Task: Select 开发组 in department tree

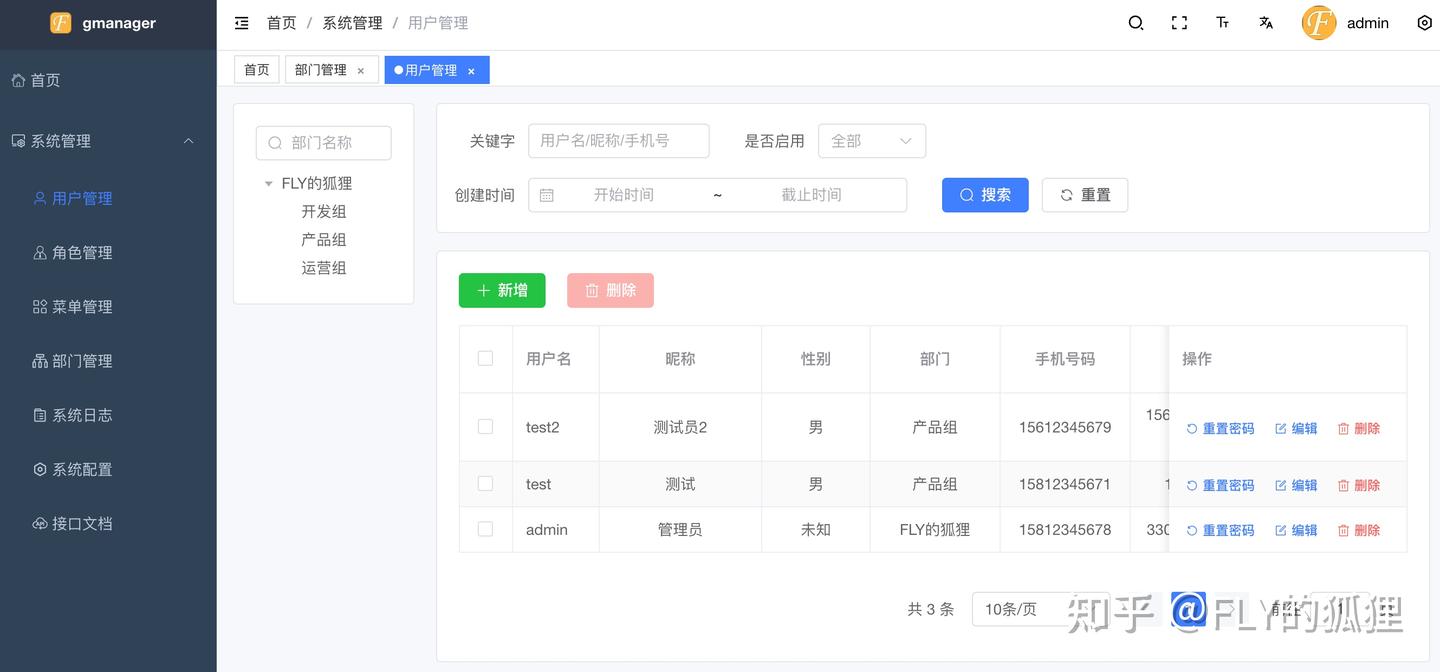Action: point(324,212)
